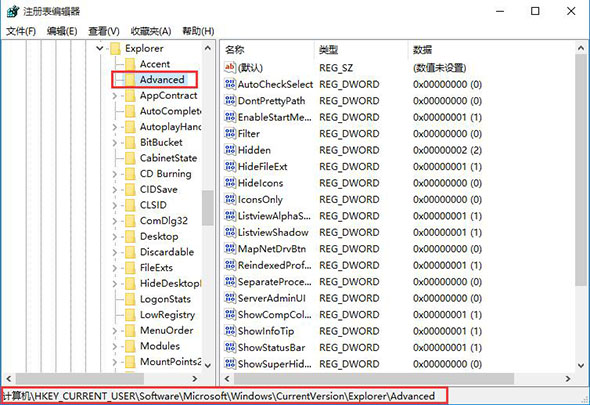Open the 查看(V) menu
This screenshot has width=590, height=405.
[x=104, y=31]
